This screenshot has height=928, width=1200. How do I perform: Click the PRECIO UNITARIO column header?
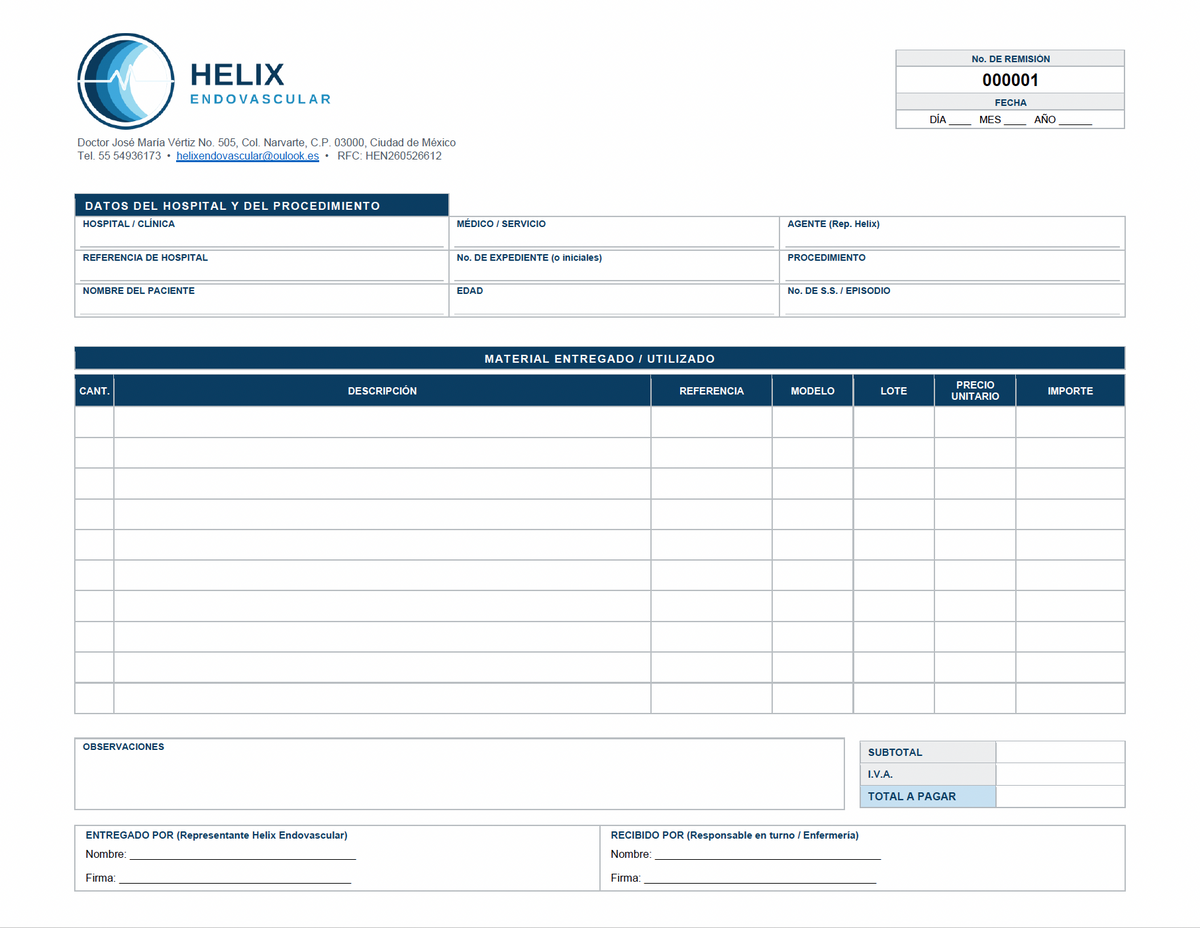pos(975,391)
